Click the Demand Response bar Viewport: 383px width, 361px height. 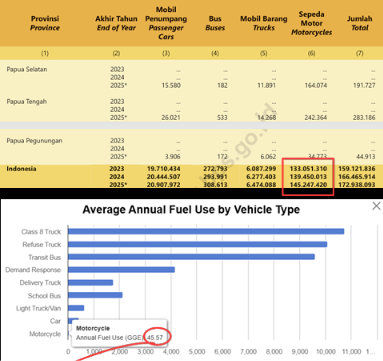pyautogui.click(x=121, y=269)
